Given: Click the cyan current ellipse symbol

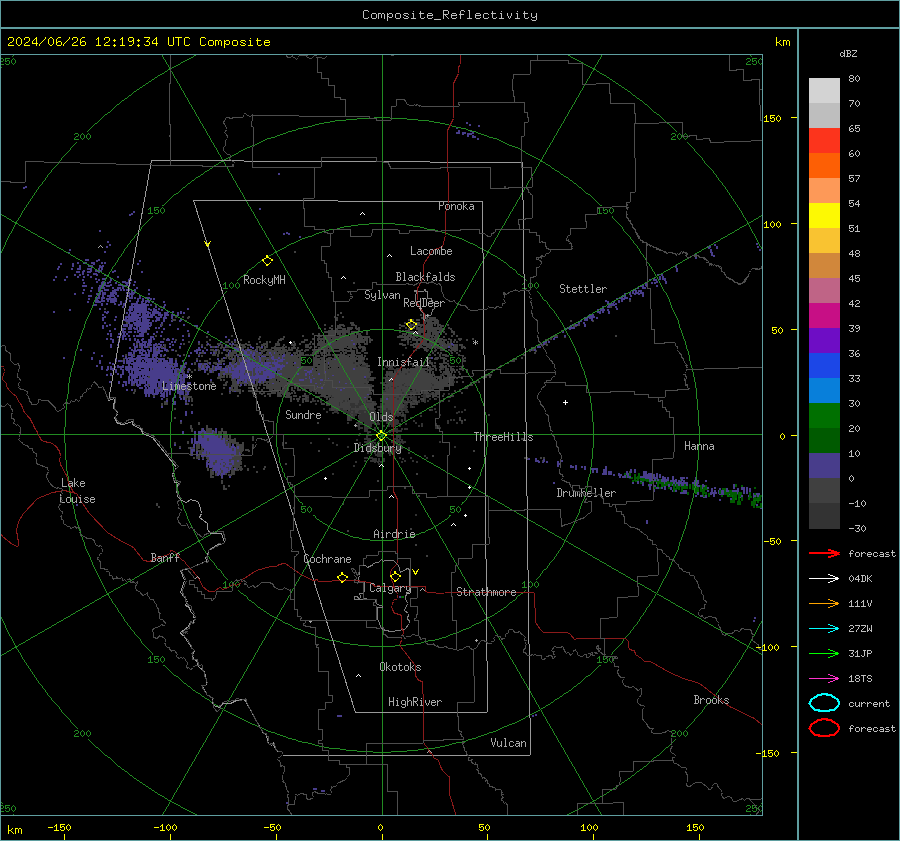Looking at the screenshot, I should pyautogui.click(x=824, y=703).
